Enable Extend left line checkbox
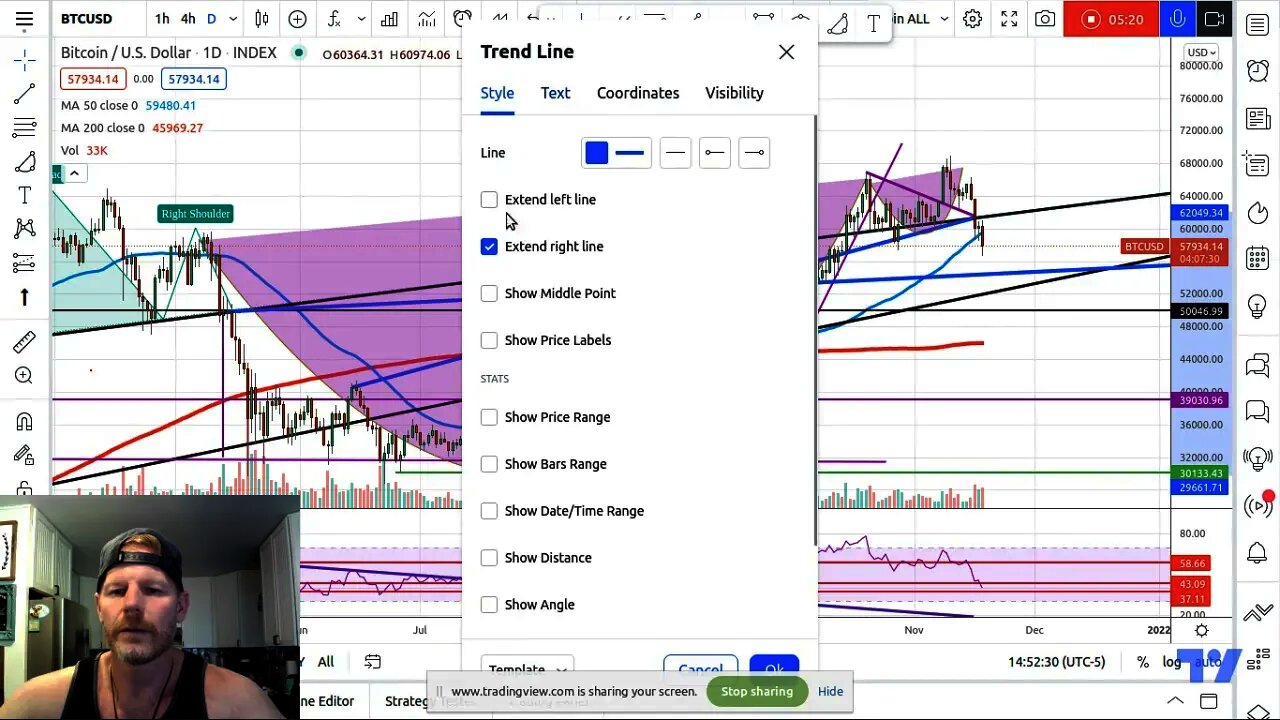This screenshot has width=1280, height=720. pyautogui.click(x=489, y=200)
